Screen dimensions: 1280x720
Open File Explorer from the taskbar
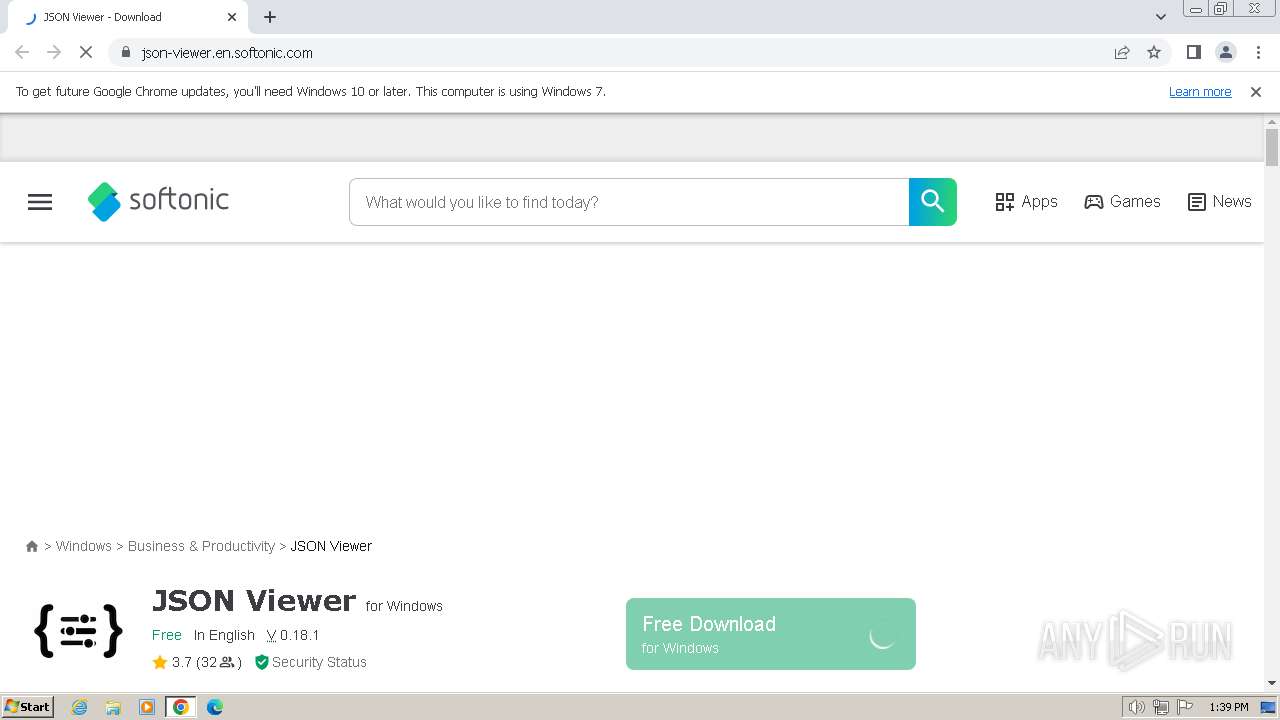tap(113, 707)
